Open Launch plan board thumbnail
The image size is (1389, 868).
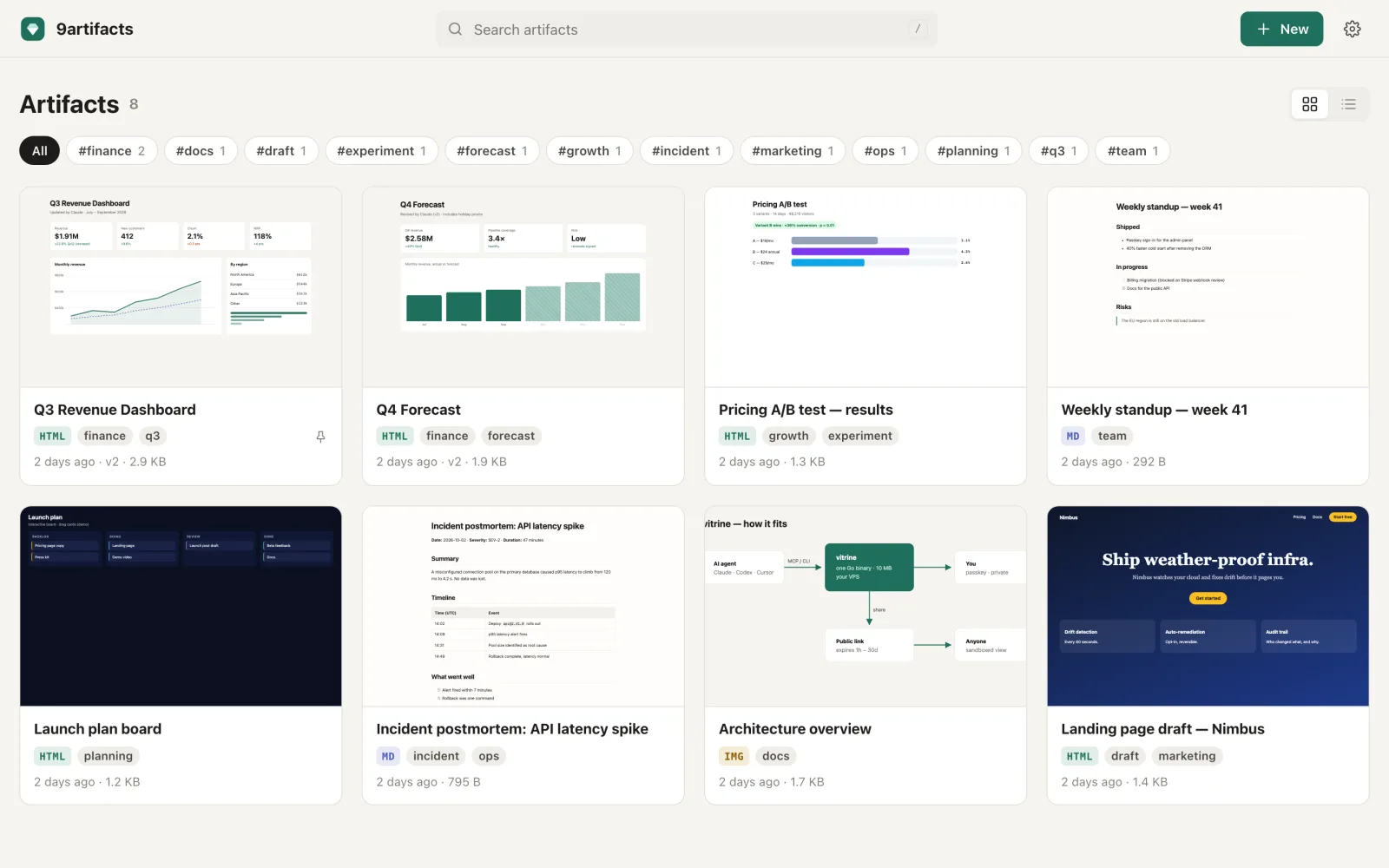click(181, 607)
